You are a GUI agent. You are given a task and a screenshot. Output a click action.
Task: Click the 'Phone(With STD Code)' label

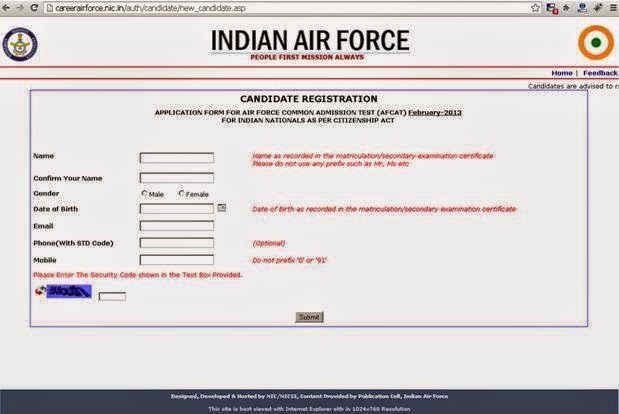click(x=73, y=243)
